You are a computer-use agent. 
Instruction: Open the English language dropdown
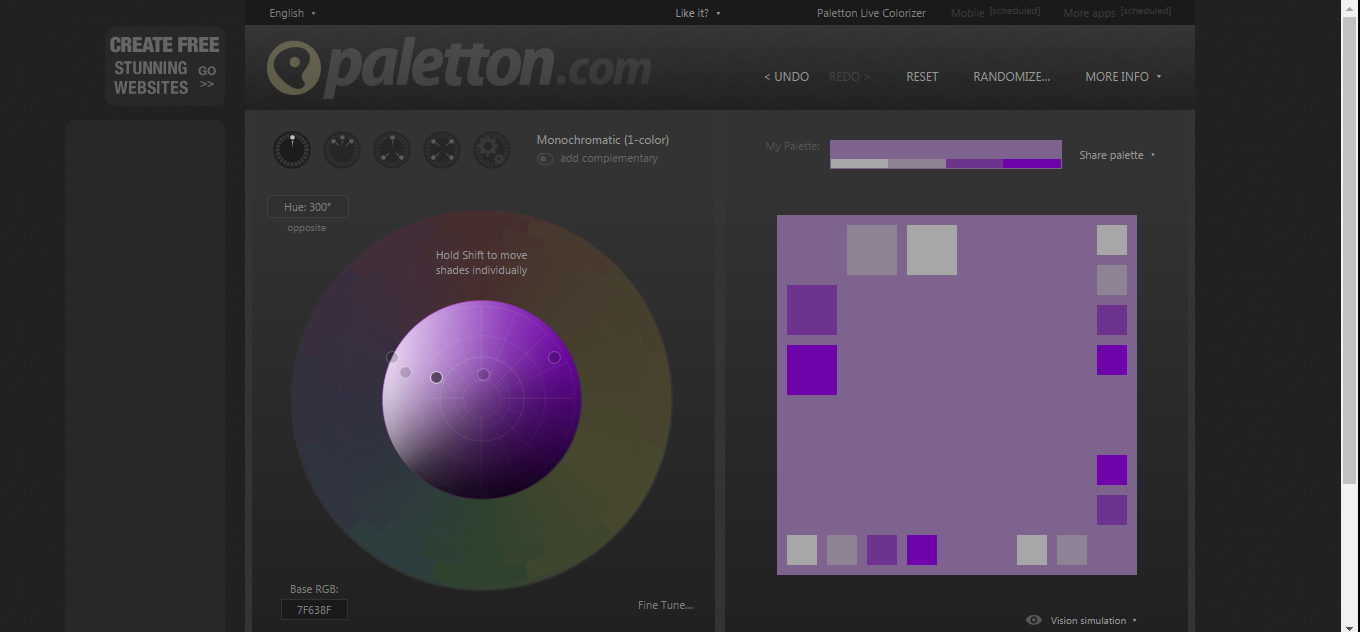click(292, 13)
